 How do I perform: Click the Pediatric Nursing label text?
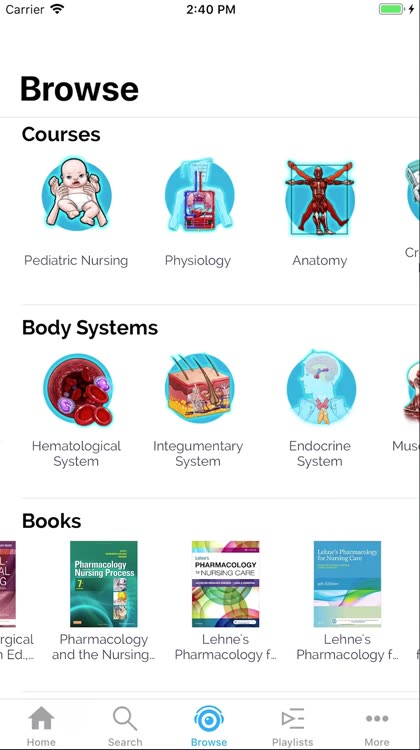(76, 261)
